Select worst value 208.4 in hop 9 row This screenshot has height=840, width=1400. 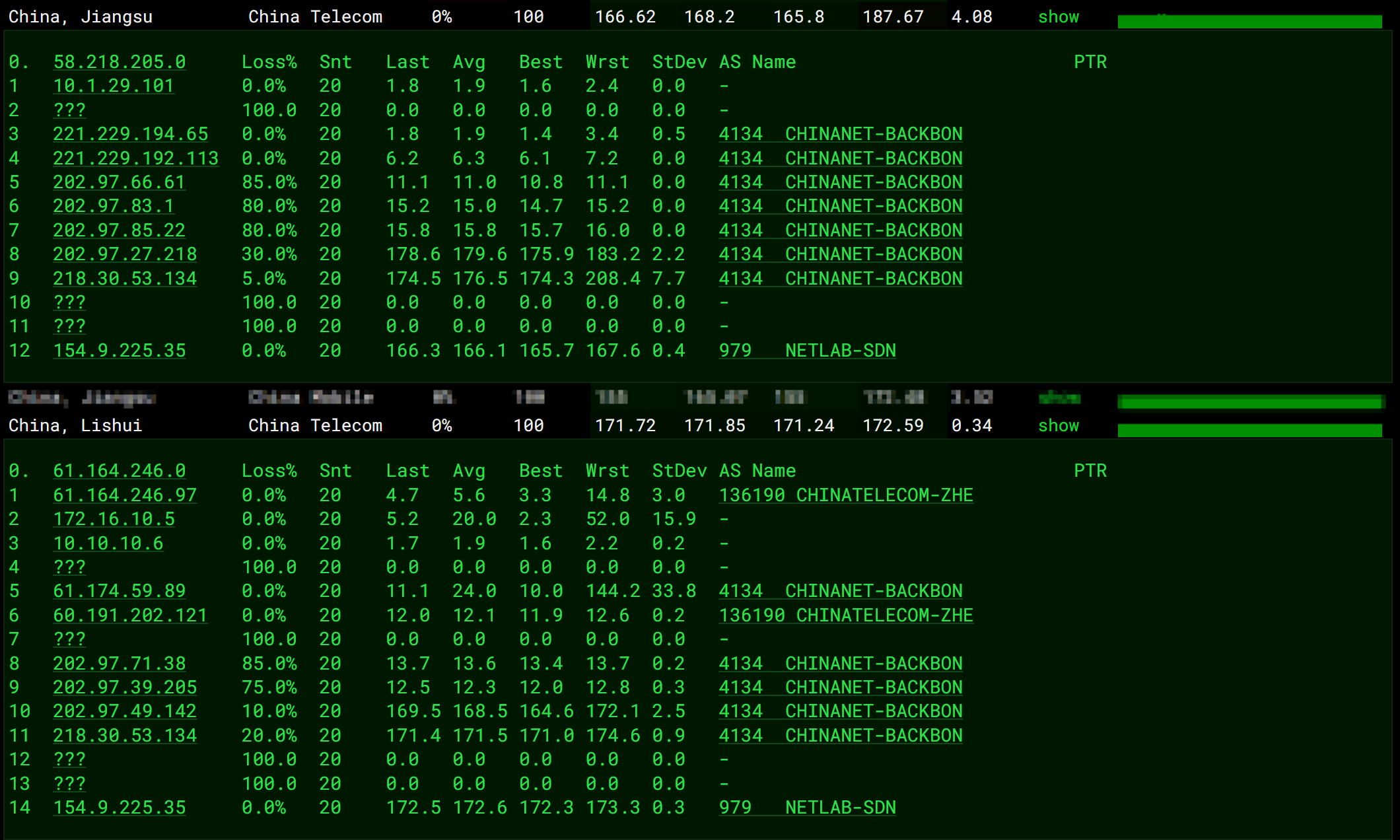[x=613, y=279]
